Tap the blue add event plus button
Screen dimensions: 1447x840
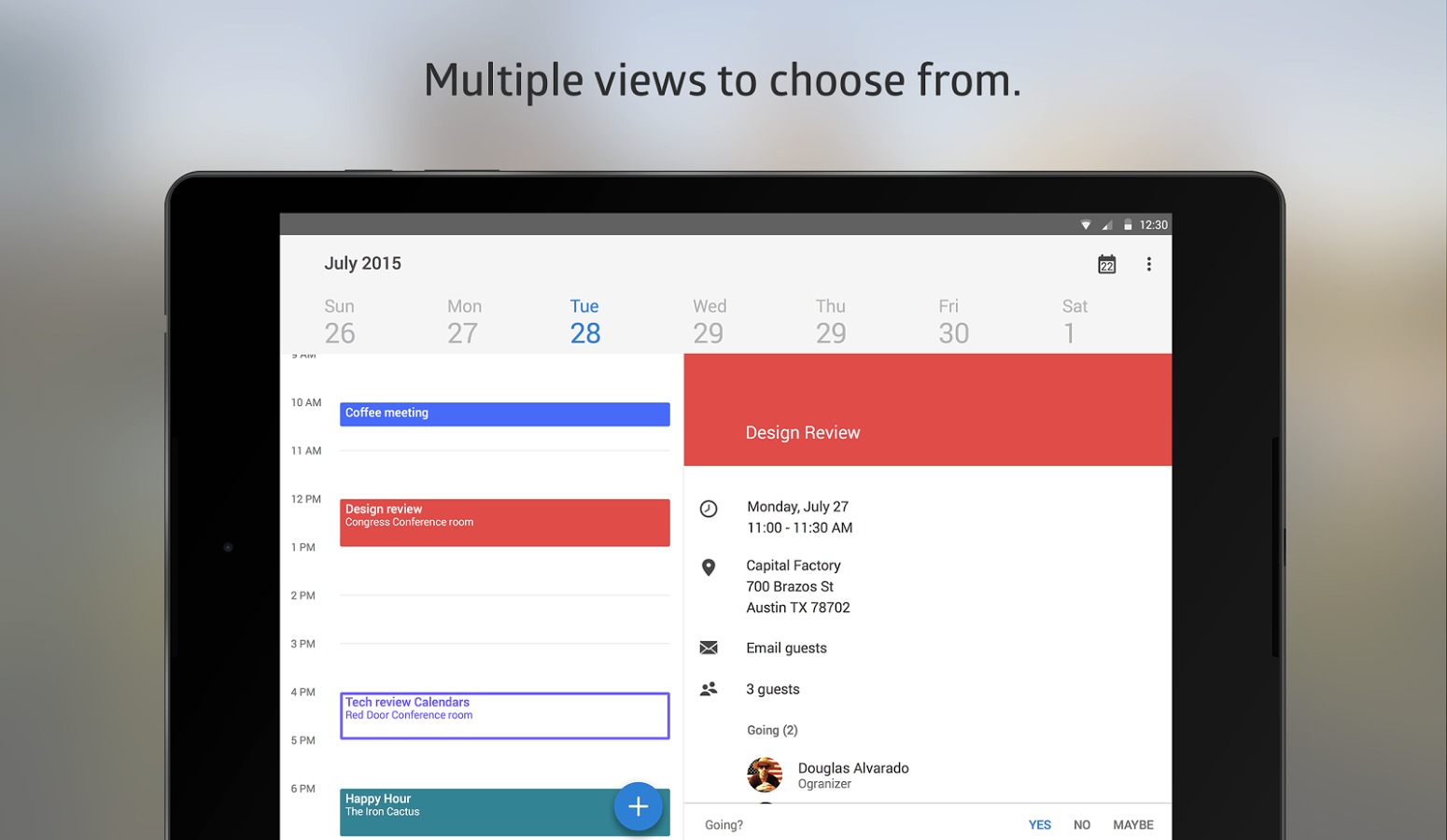638,806
